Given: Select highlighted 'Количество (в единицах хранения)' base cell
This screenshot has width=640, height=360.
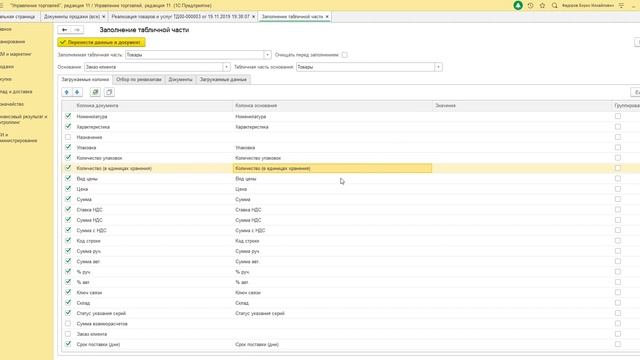Looking at the screenshot, I should [x=332, y=168].
